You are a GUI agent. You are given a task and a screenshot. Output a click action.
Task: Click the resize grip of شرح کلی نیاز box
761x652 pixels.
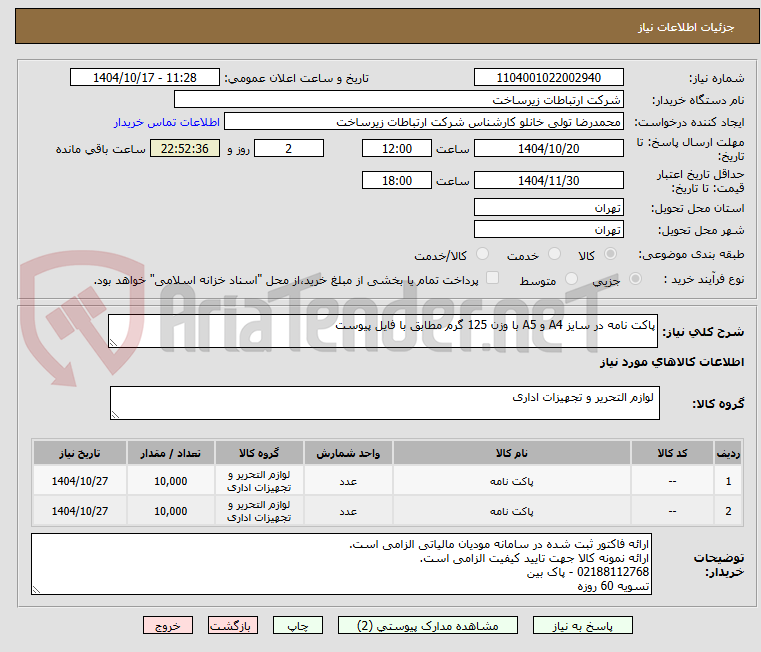pos(113,343)
